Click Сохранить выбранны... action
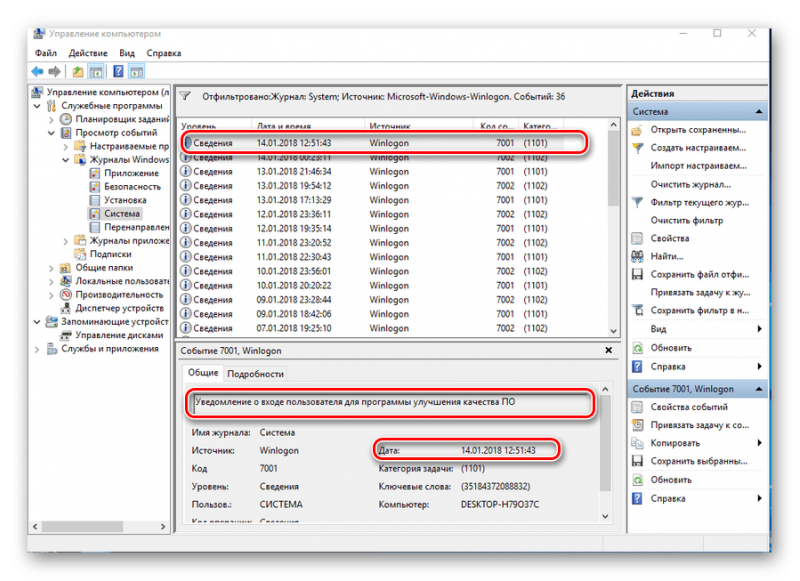800x581 pixels. point(699,461)
